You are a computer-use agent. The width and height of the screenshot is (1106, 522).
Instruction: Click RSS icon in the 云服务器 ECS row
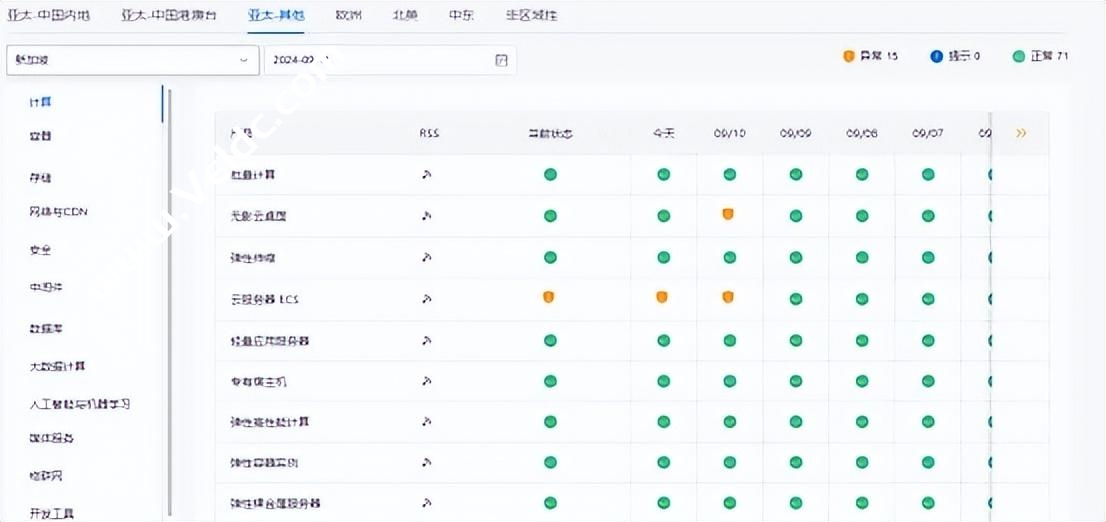(426, 298)
